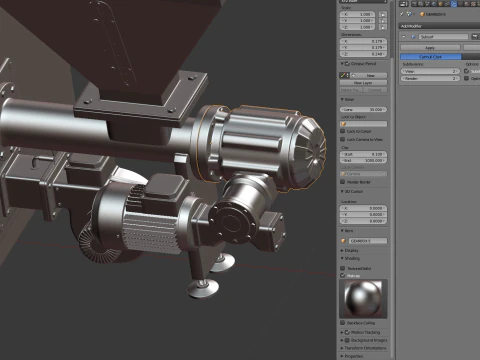480x360 pixels.
Task: Toggle the pin icon beside GEARBOX-5 breadcrumb
Action: pos(402,14)
